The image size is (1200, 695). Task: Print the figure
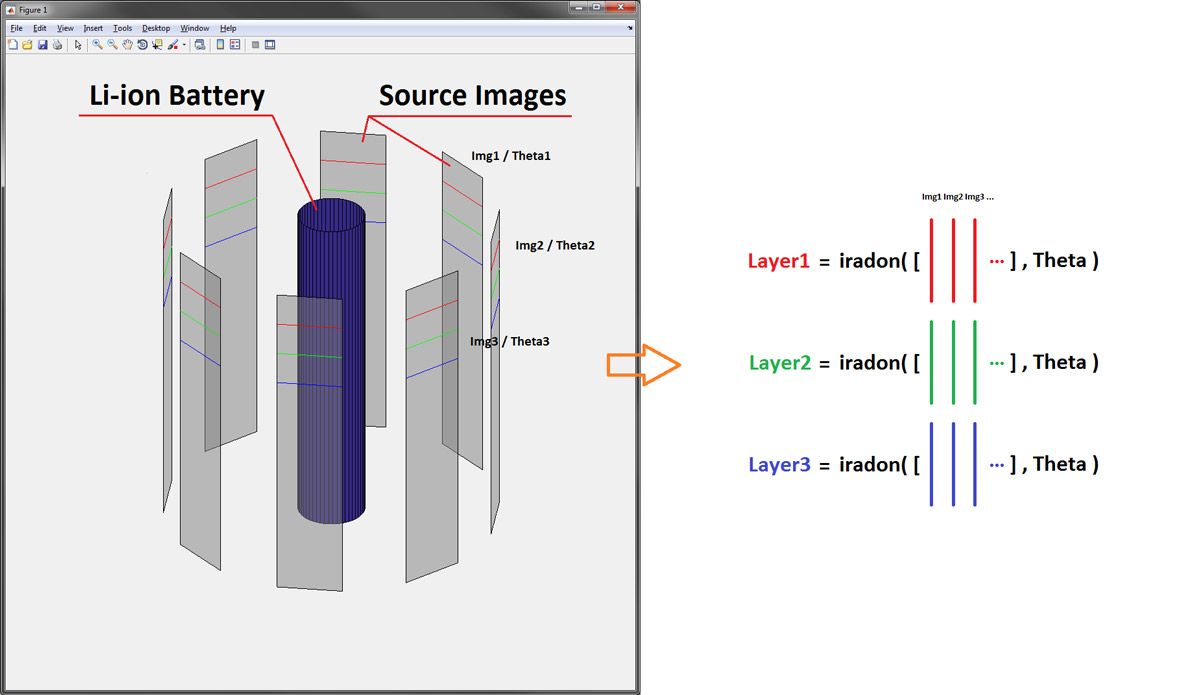57,44
